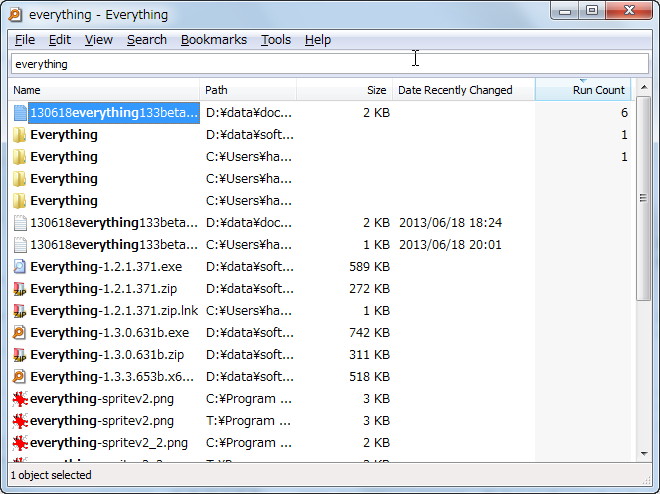
Task: Click the 742 KB size cell
Action: pyautogui.click(x=369, y=333)
